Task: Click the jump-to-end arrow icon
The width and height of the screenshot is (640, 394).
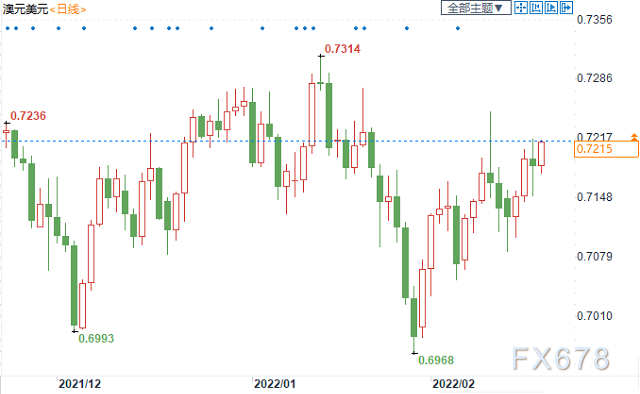Action: tap(567, 8)
